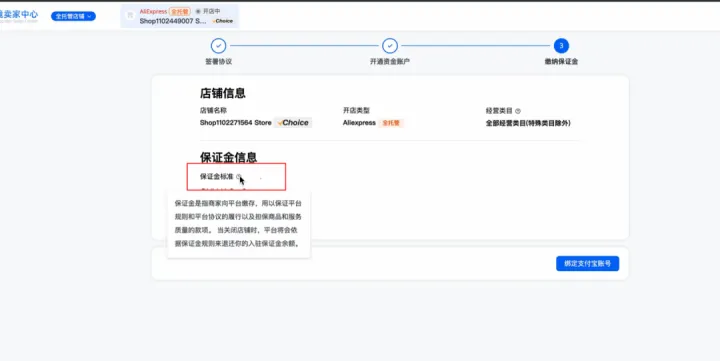Click the 卖家中心 logo at top left
720x361 pixels.
coord(19,16)
